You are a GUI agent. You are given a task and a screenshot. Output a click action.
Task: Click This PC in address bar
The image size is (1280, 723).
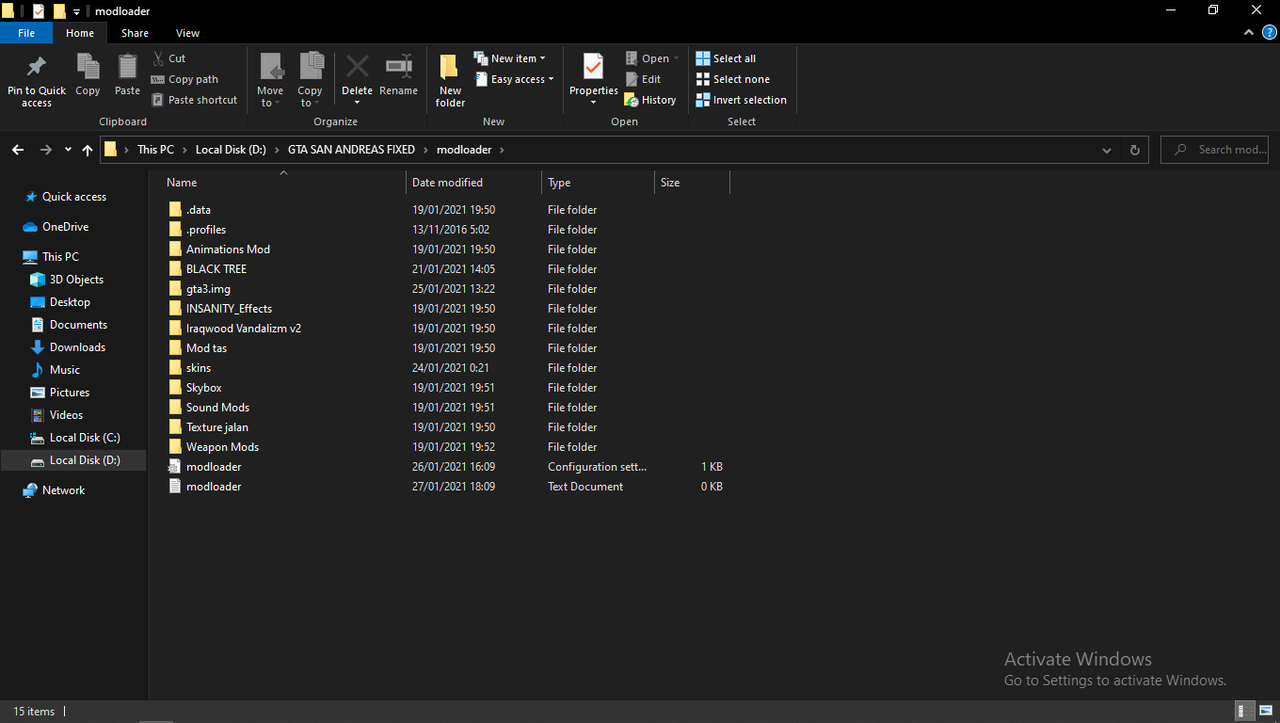[155, 150]
